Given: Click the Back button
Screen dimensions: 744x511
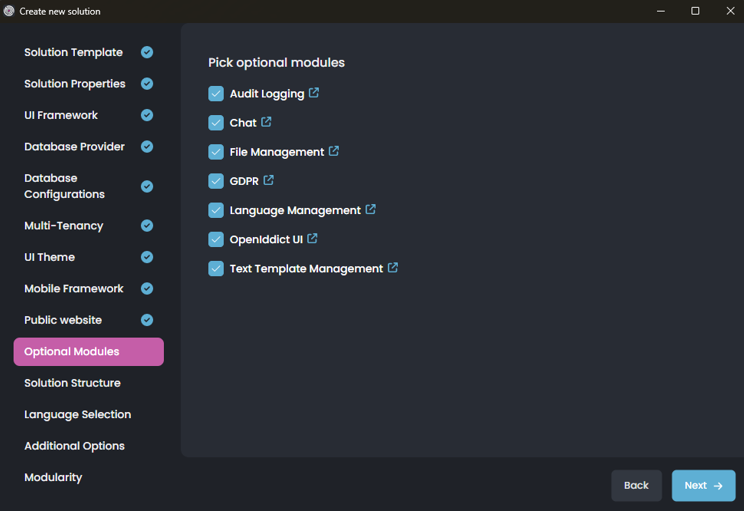Looking at the screenshot, I should point(636,485).
